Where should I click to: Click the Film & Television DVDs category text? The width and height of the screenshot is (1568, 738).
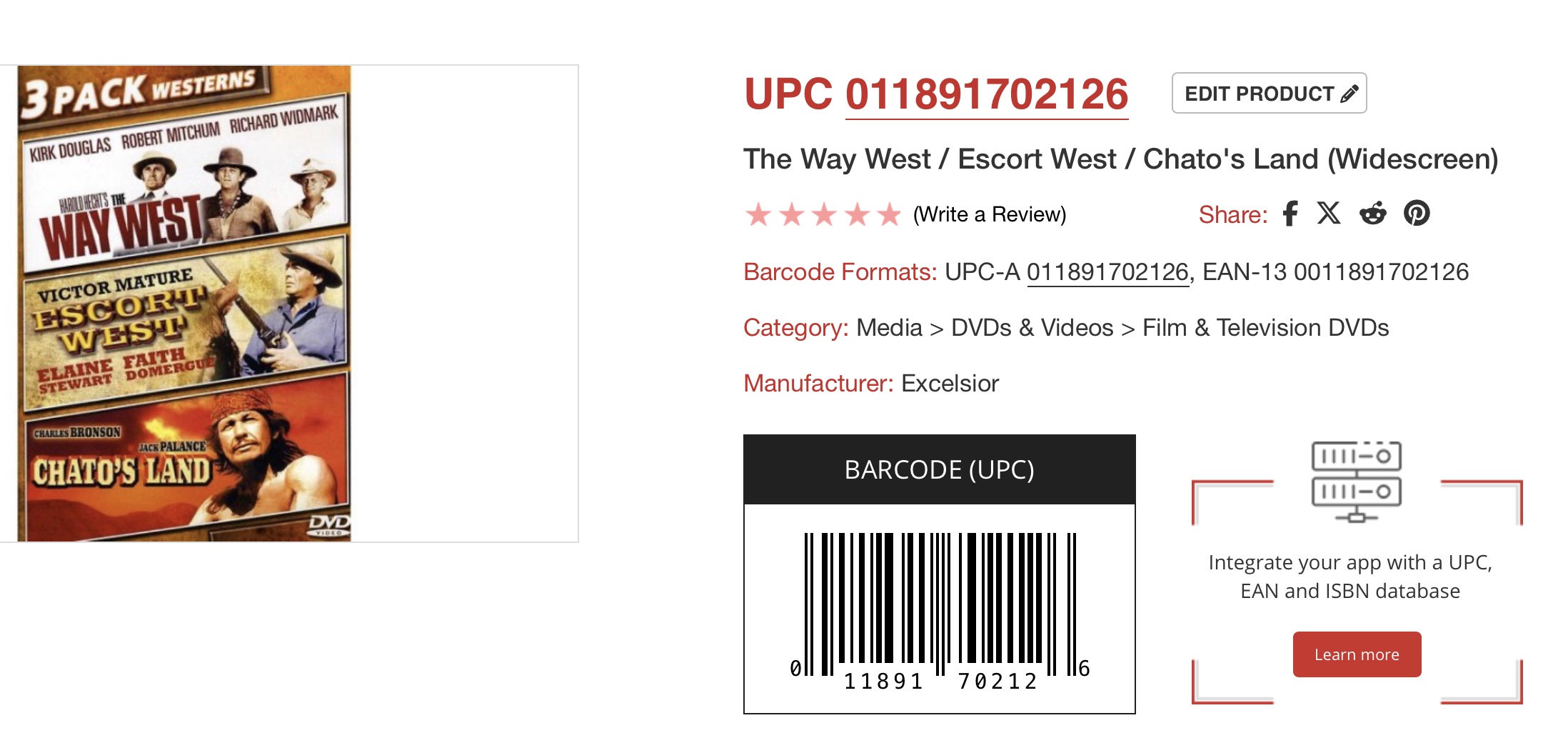tap(1265, 328)
